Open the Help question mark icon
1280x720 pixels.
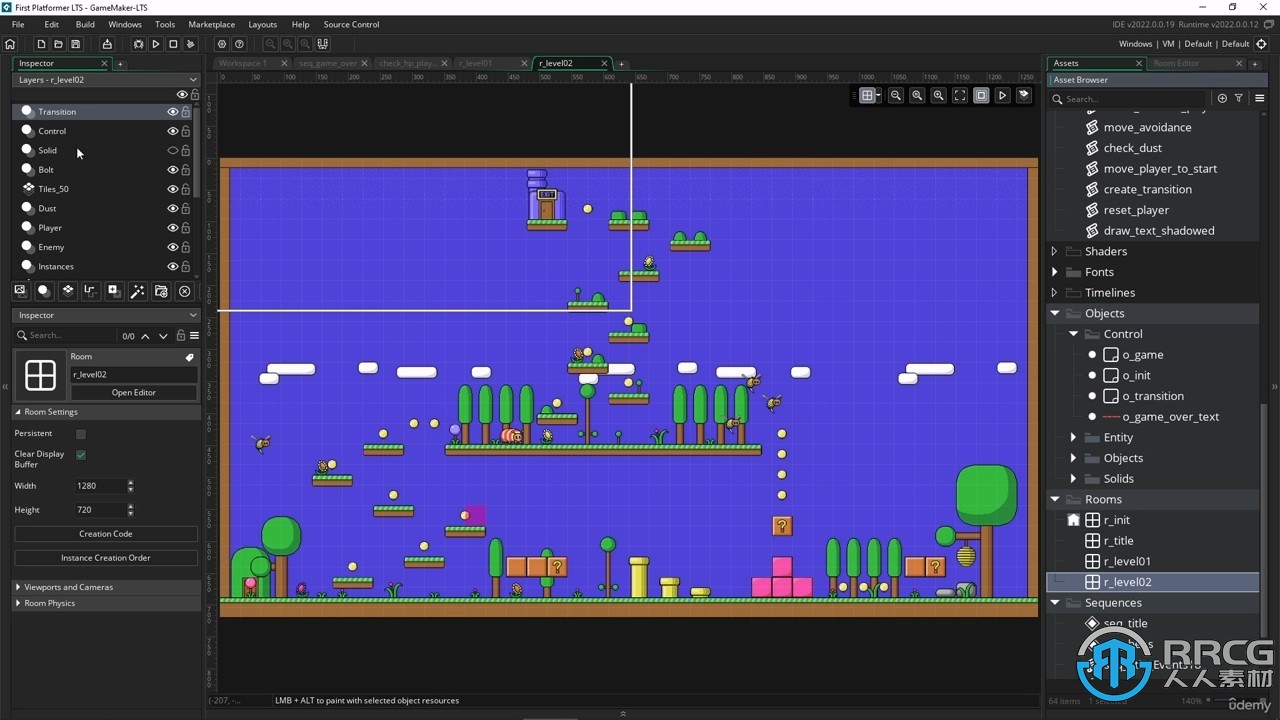click(x=239, y=44)
